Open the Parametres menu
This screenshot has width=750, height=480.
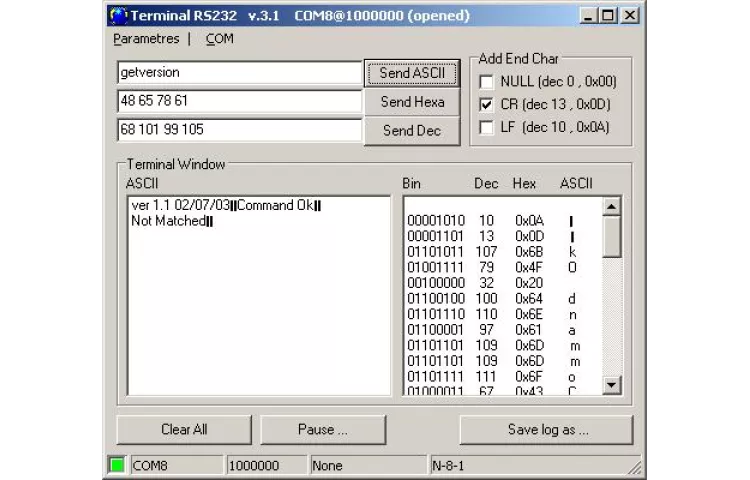pos(146,39)
